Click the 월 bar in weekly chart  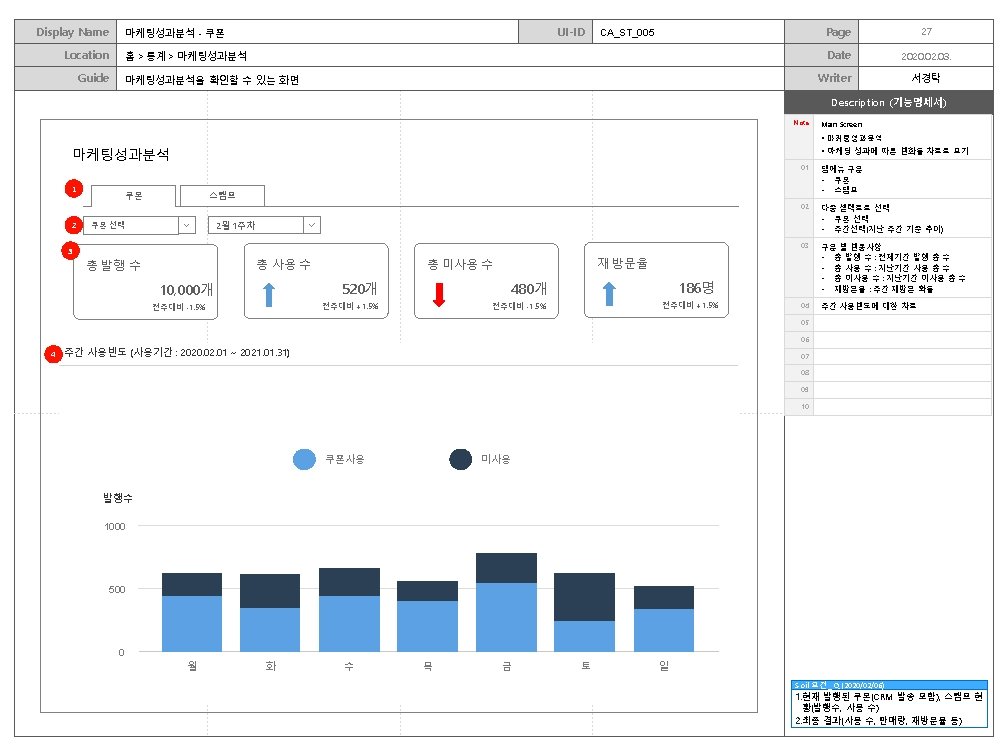[192, 612]
